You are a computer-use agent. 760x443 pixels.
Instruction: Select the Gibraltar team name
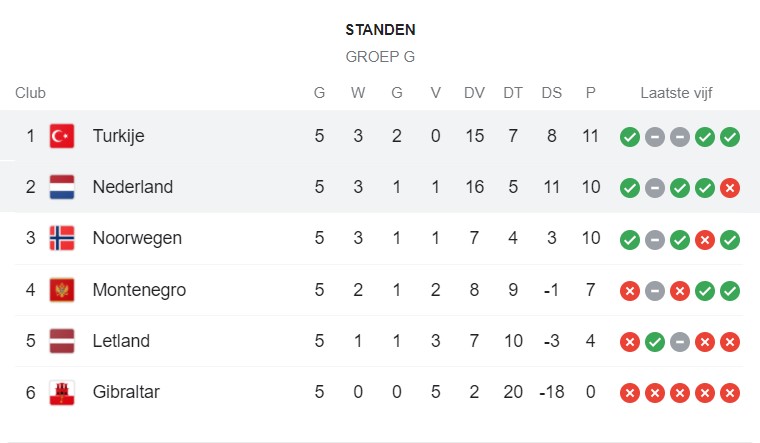point(126,392)
